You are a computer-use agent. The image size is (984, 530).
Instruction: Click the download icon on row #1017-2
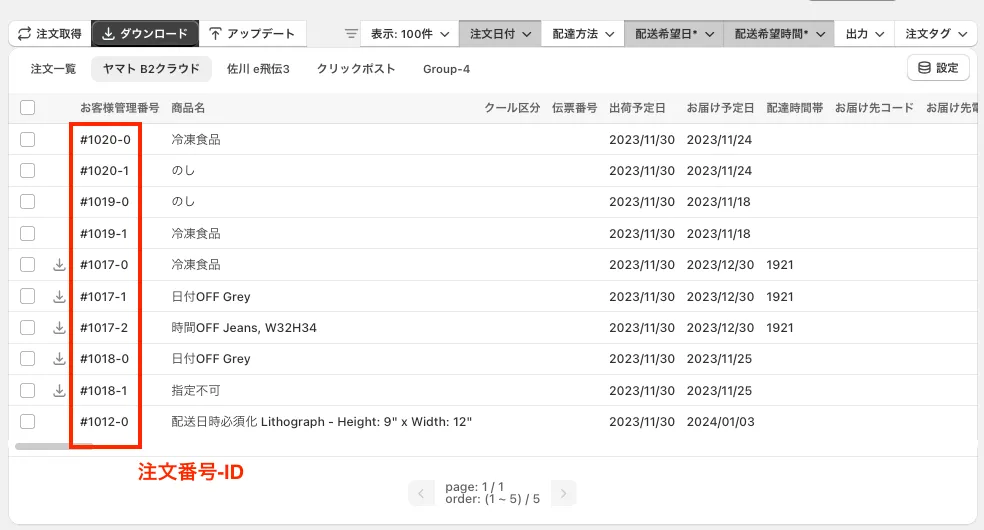pyautogui.click(x=59, y=328)
